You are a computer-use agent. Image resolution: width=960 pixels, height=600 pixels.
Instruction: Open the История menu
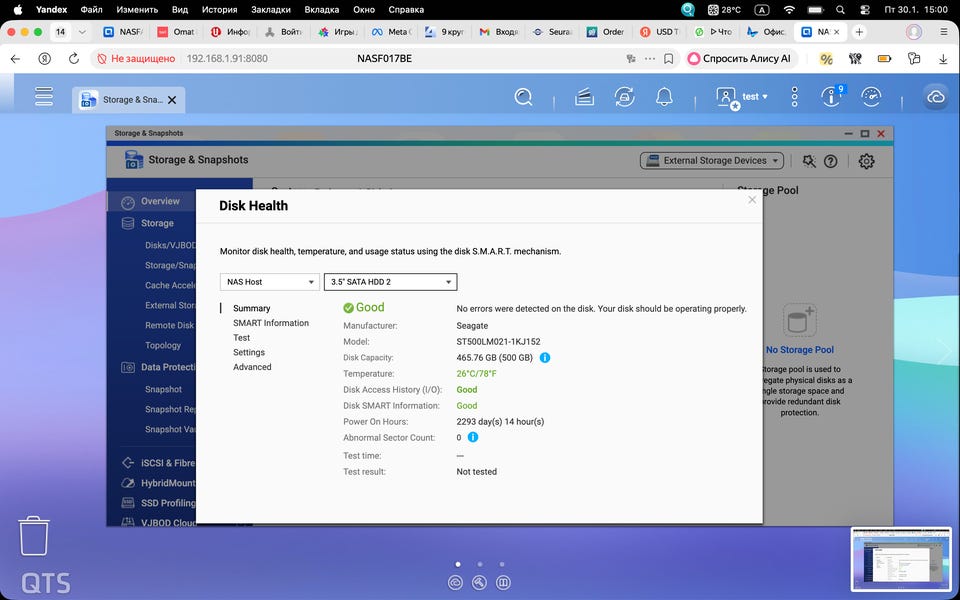click(219, 10)
